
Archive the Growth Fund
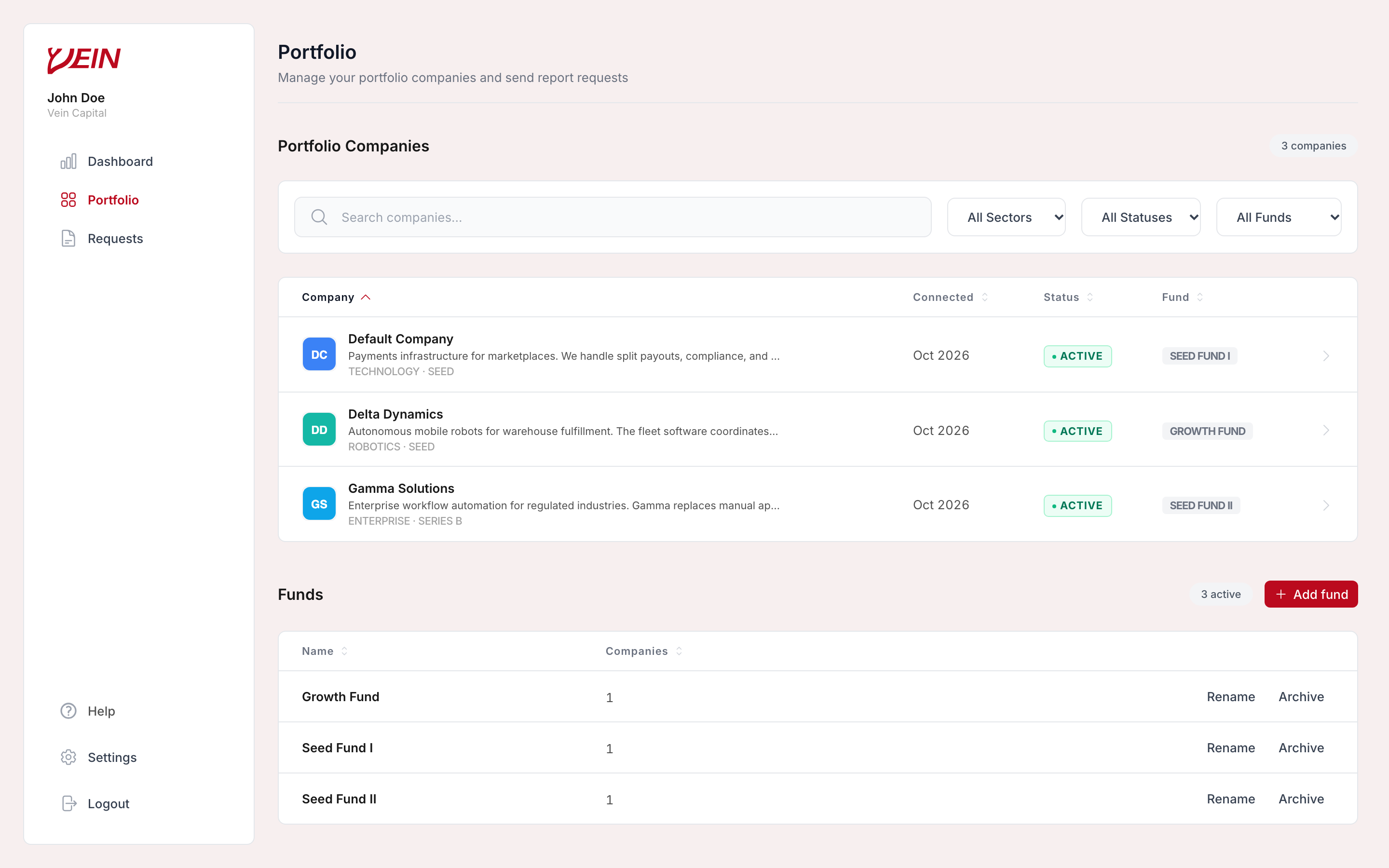coord(1301,696)
